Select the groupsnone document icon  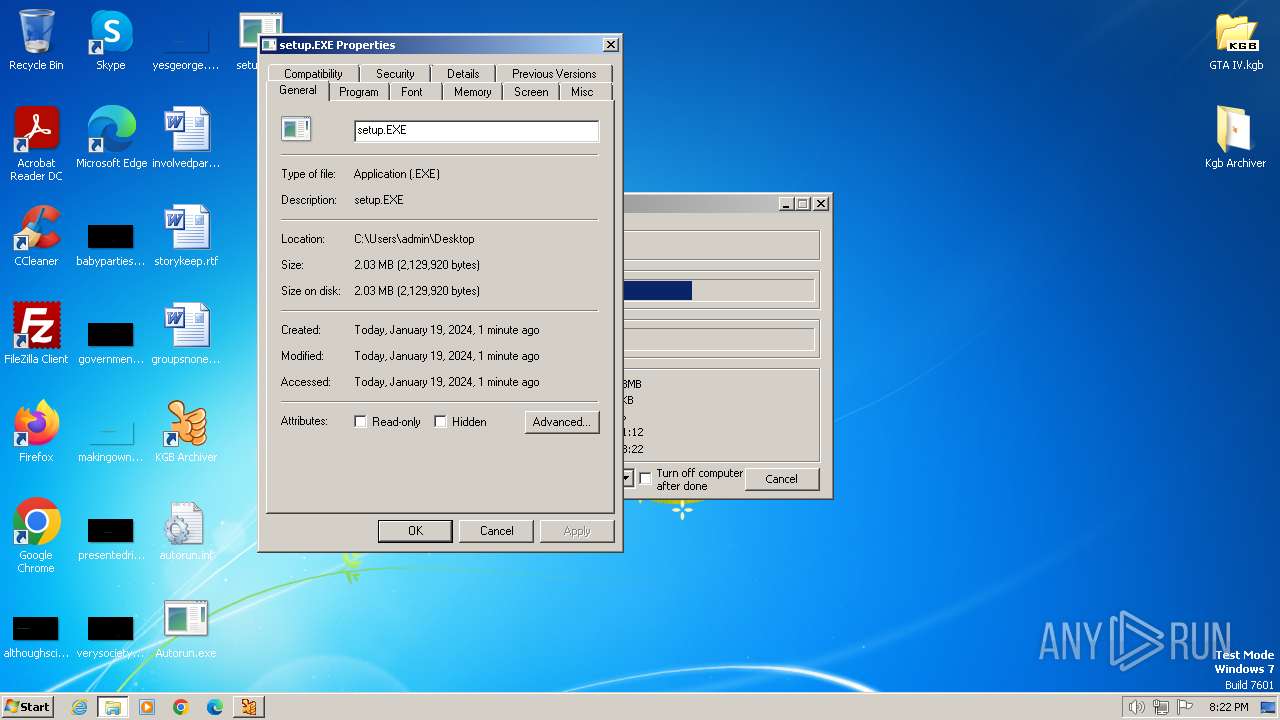[186, 334]
